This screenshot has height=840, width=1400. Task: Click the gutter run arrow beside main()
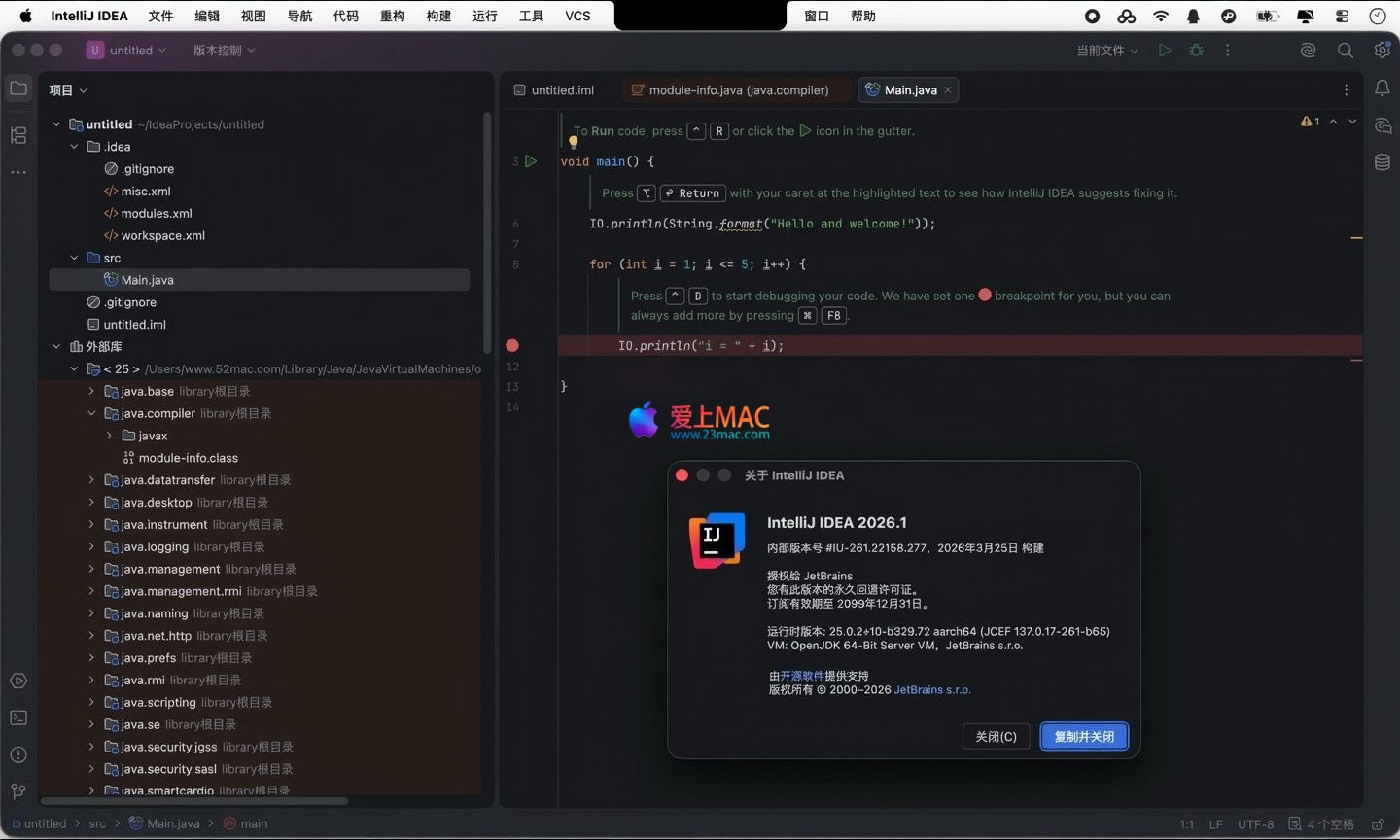point(531,161)
